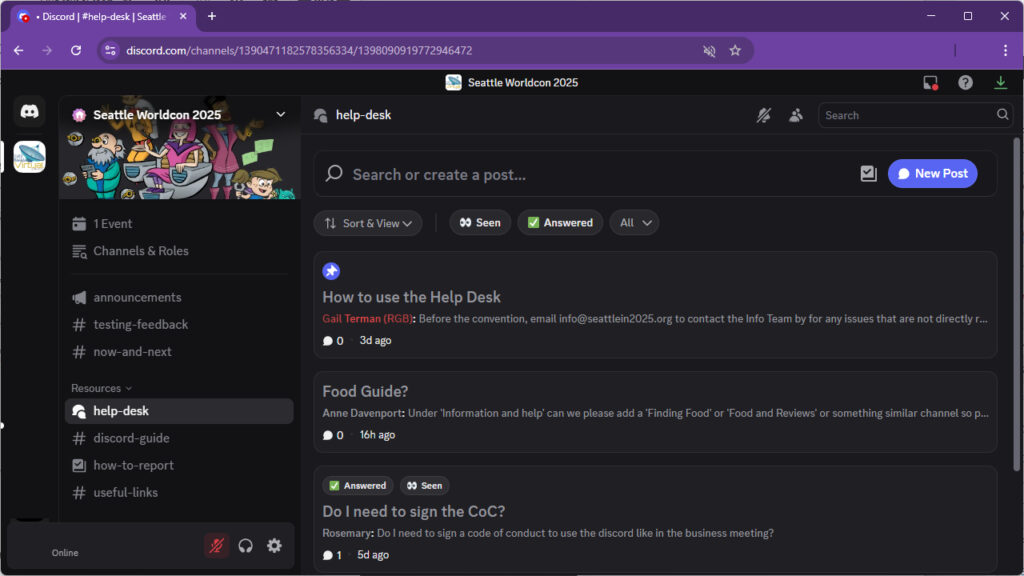Click the New Post button
Screen dimensions: 1024x576
pyautogui.click(x=932, y=174)
